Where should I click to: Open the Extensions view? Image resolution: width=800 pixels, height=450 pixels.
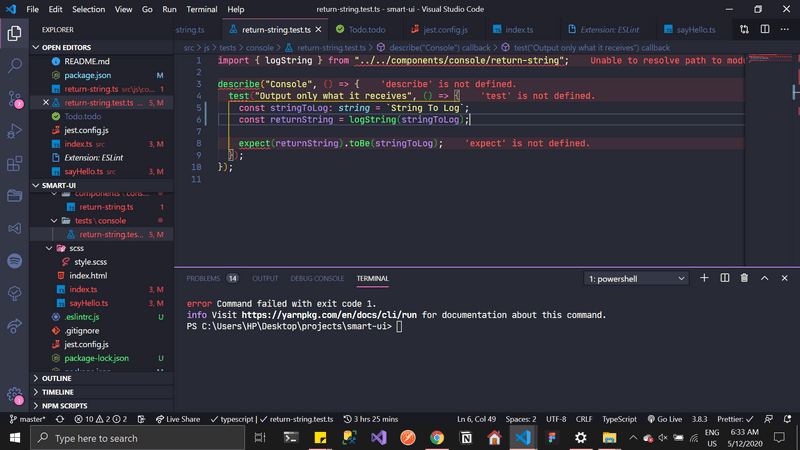(x=14, y=164)
